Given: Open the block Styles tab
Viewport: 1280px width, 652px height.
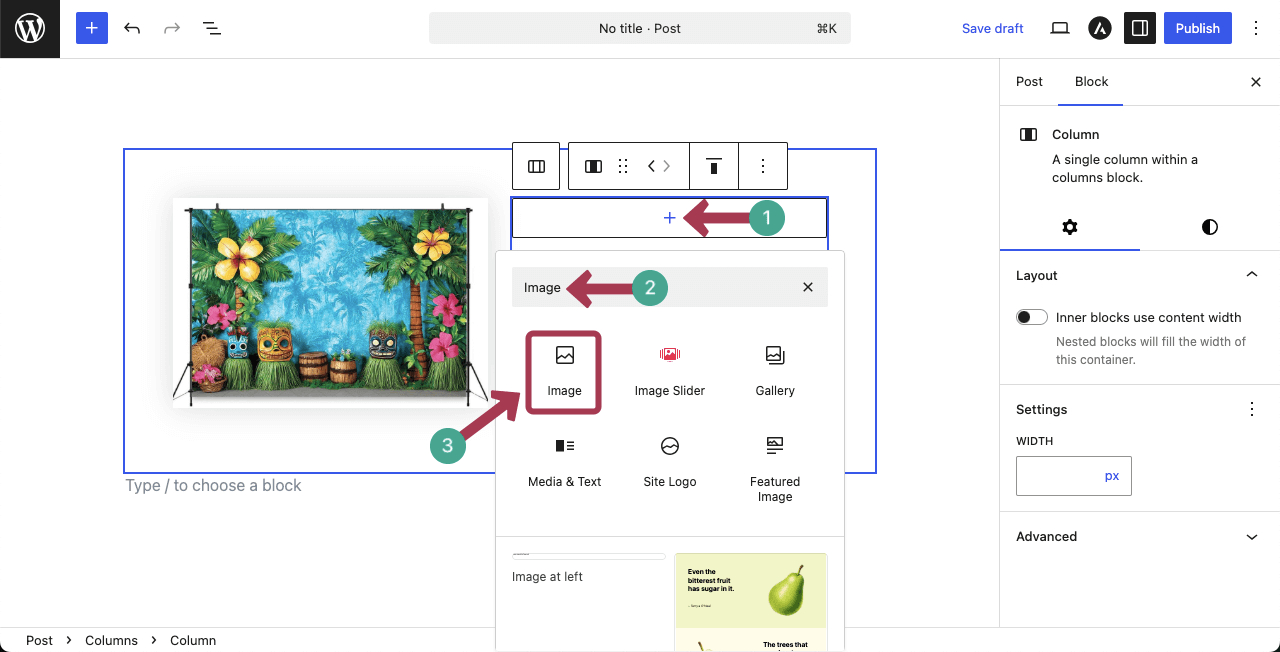Looking at the screenshot, I should (1210, 227).
